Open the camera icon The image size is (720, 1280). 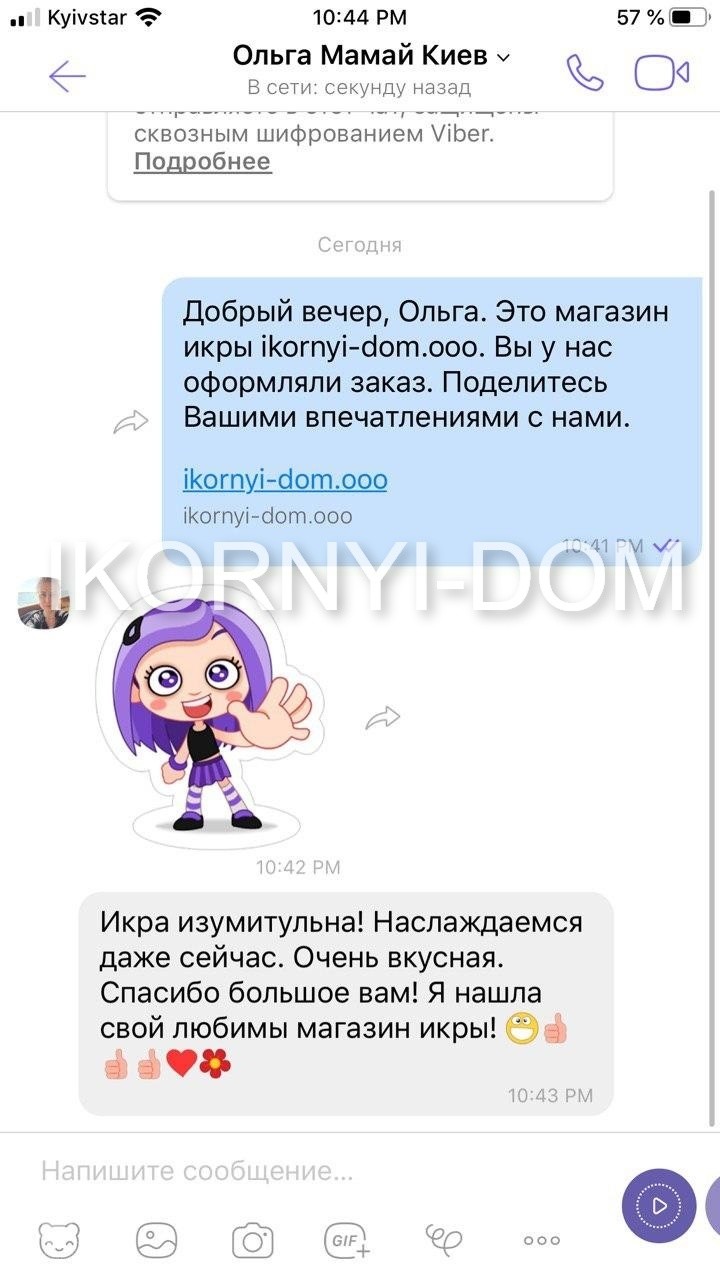[x=253, y=1240]
